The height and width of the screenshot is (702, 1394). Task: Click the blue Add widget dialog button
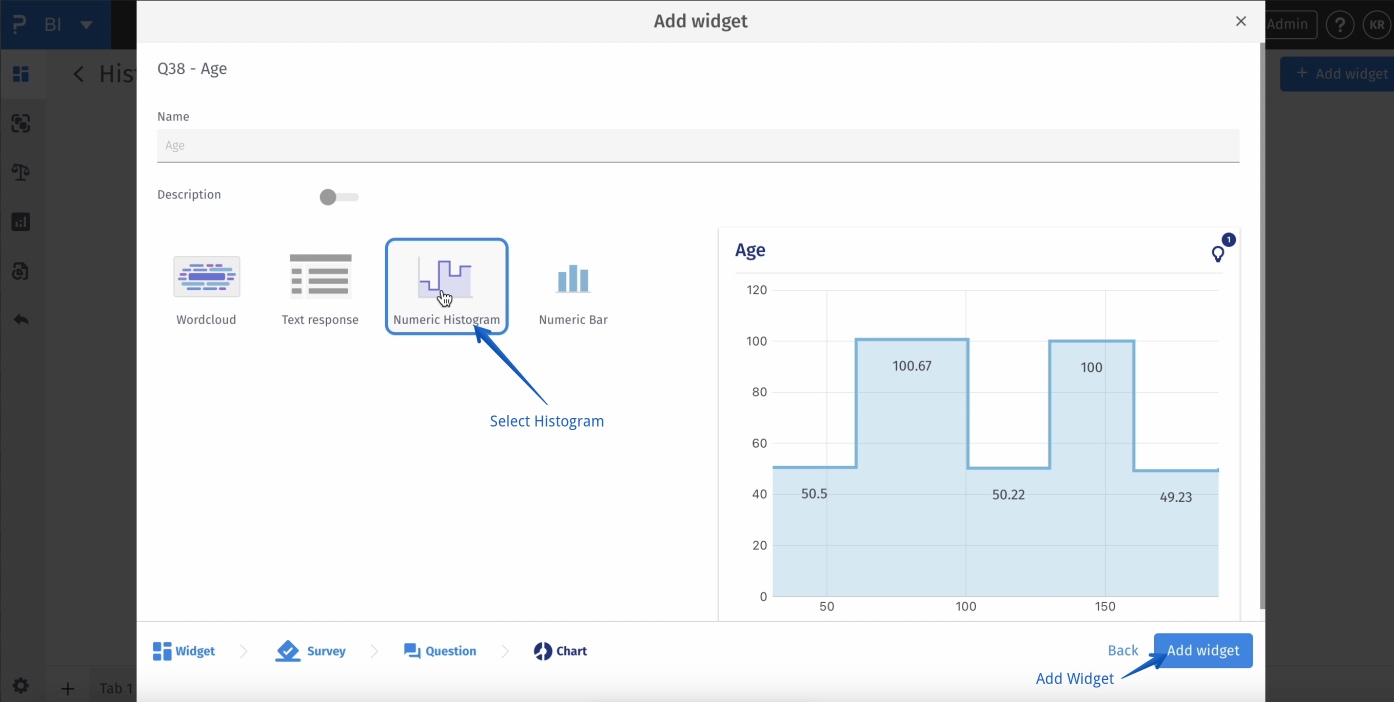click(x=1203, y=650)
